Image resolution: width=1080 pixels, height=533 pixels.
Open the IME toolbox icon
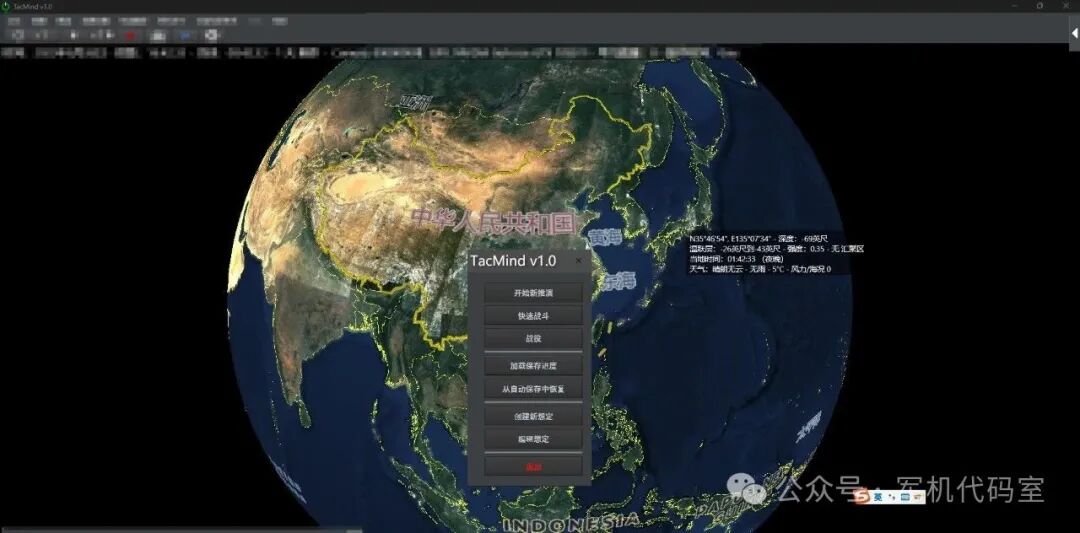click(x=917, y=497)
